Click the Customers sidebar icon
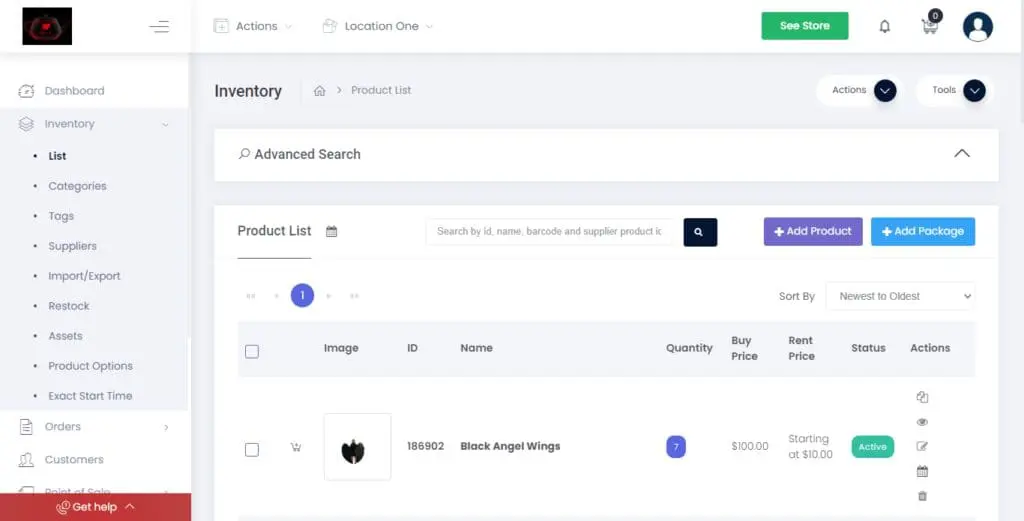This screenshot has width=1024, height=521. [x=26, y=460]
